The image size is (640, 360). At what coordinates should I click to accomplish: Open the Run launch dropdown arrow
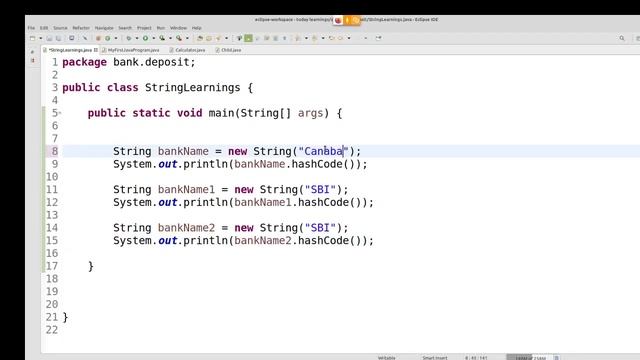click(x=153, y=38)
